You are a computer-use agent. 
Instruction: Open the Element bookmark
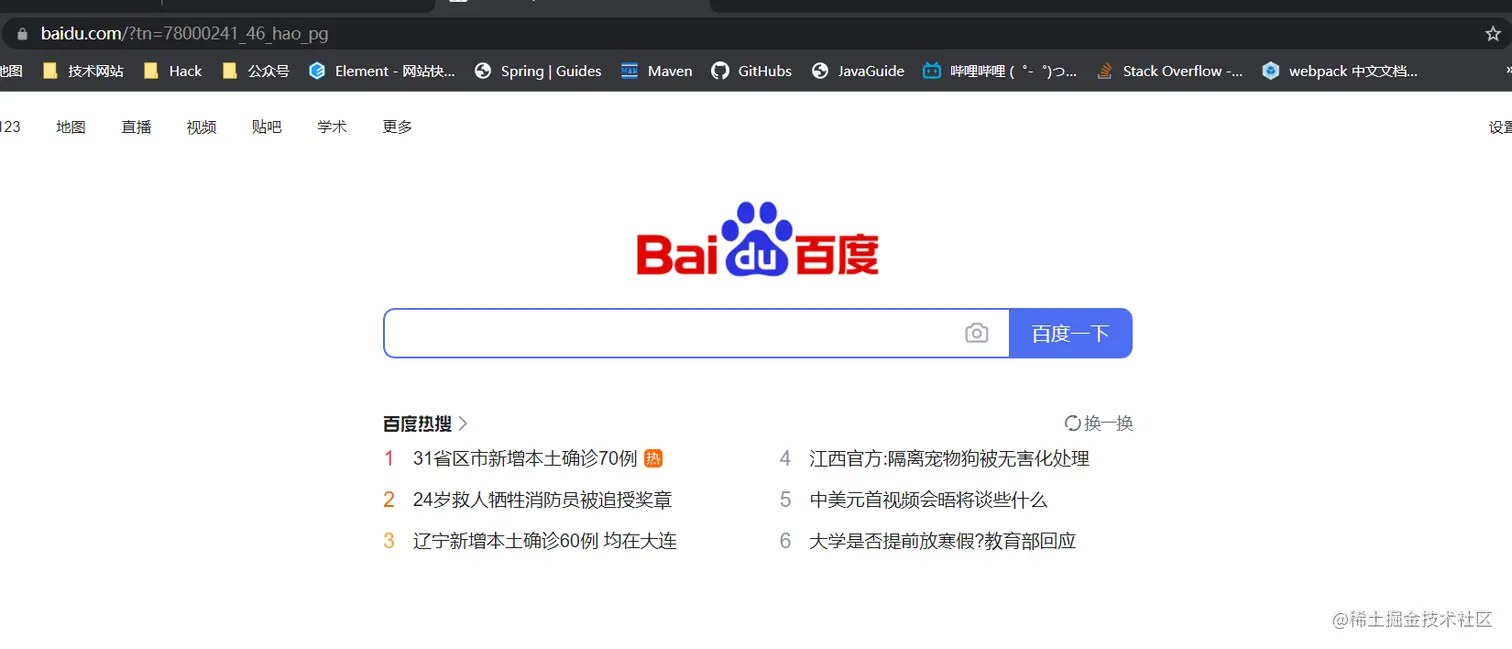[382, 71]
